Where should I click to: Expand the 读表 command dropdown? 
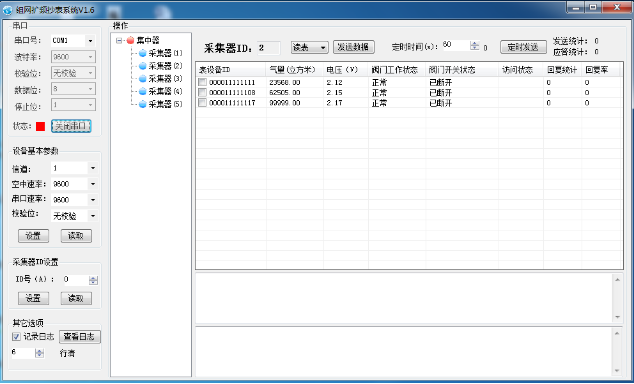coord(323,48)
